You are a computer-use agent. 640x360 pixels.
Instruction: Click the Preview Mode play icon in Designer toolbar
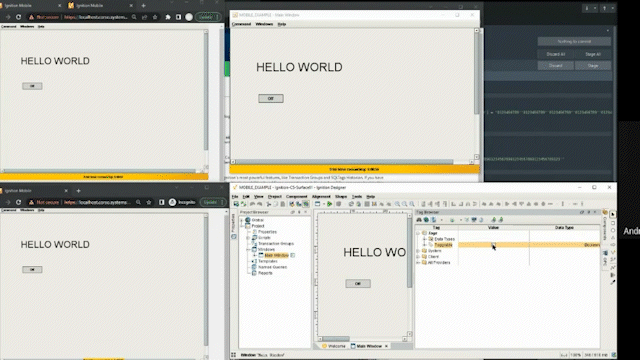(x=329, y=204)
